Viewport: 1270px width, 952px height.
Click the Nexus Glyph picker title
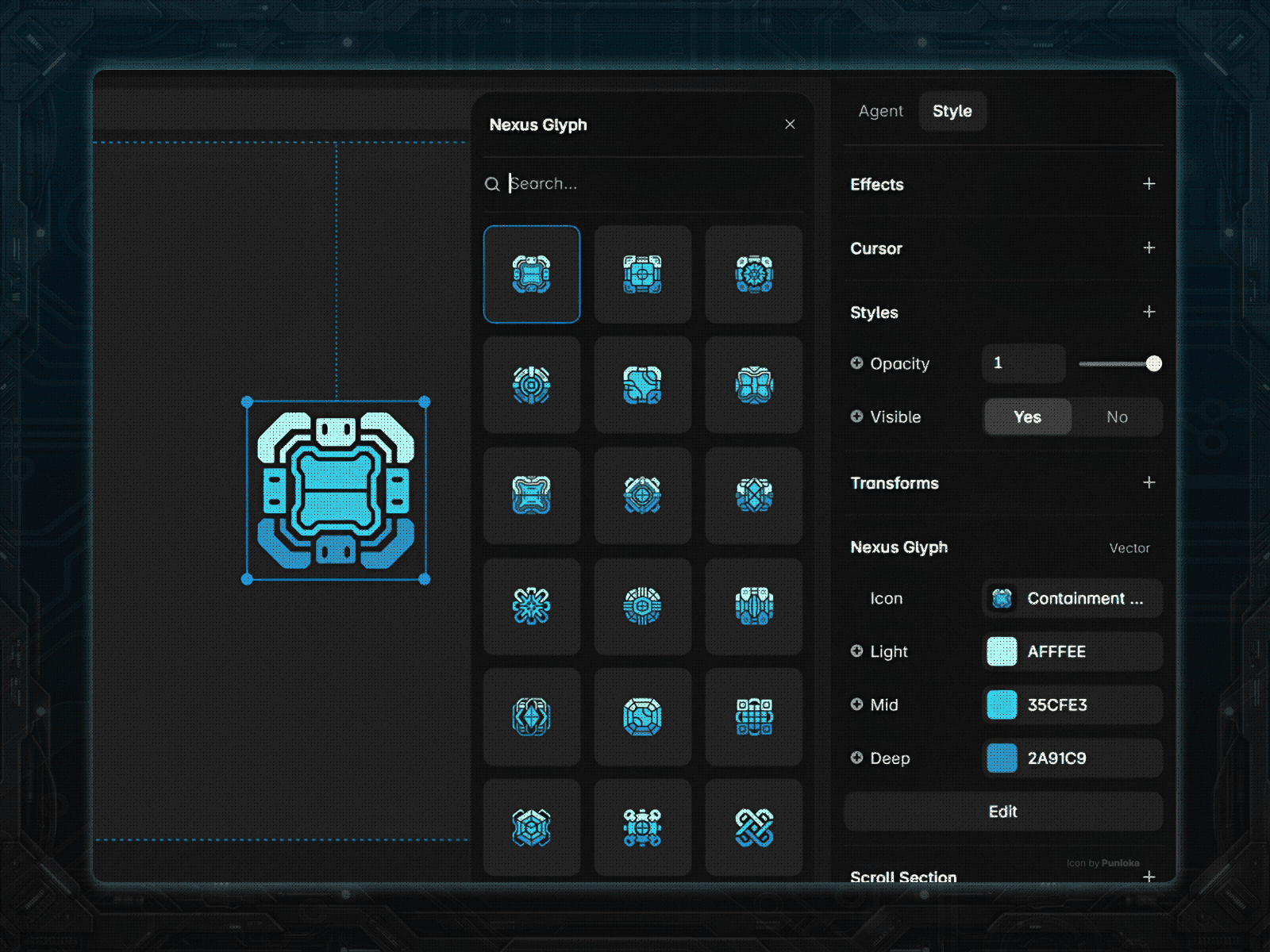tap(538, 125)
